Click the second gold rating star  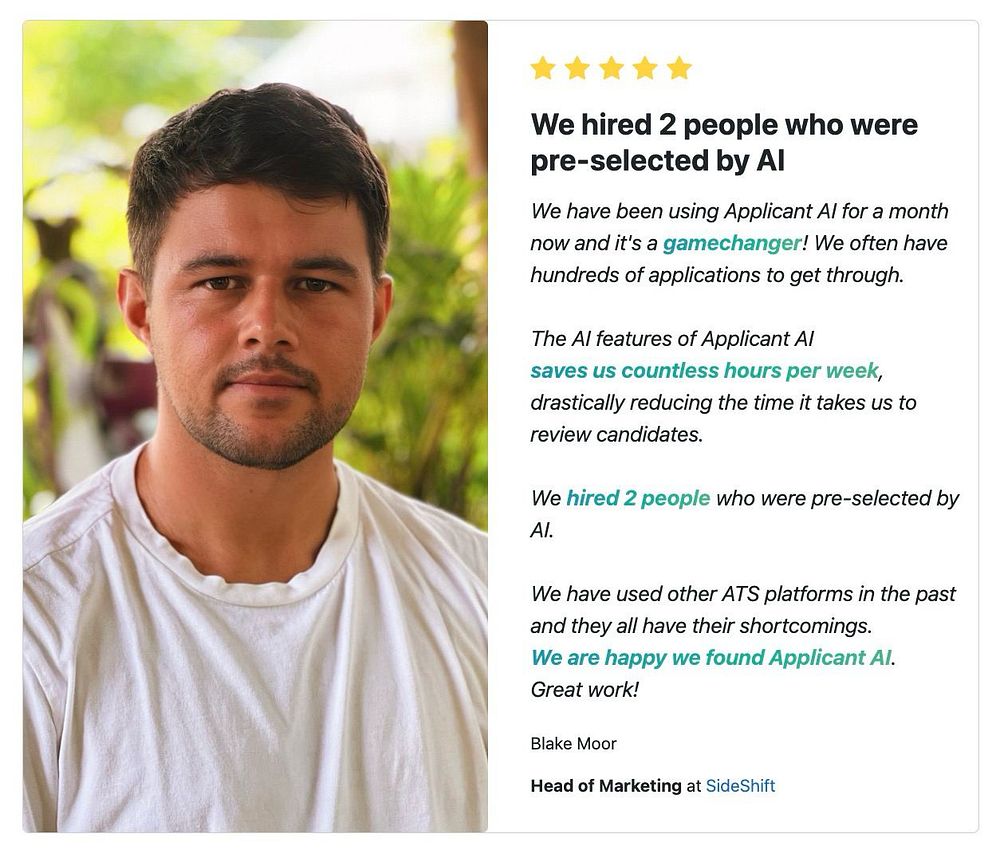click(577, 68)
